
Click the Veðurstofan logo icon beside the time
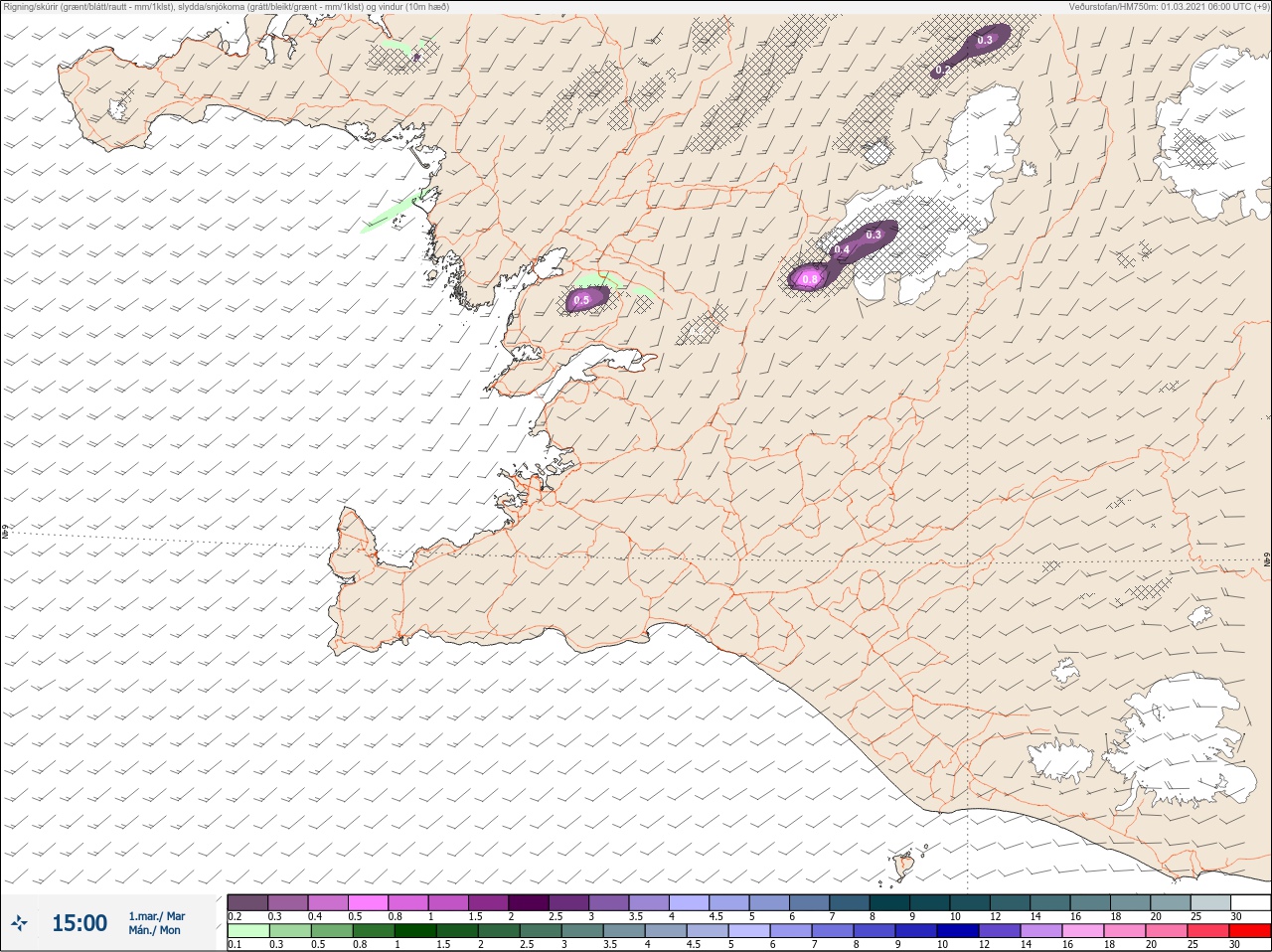pos(19,924)
